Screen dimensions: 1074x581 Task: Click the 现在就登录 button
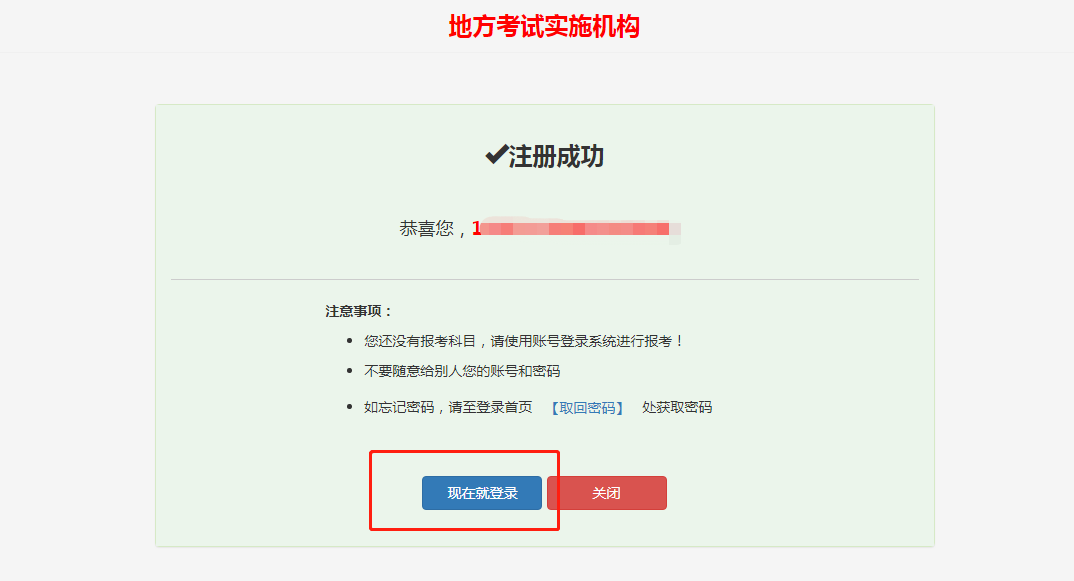pyautogui.click(x=481, y=493)
